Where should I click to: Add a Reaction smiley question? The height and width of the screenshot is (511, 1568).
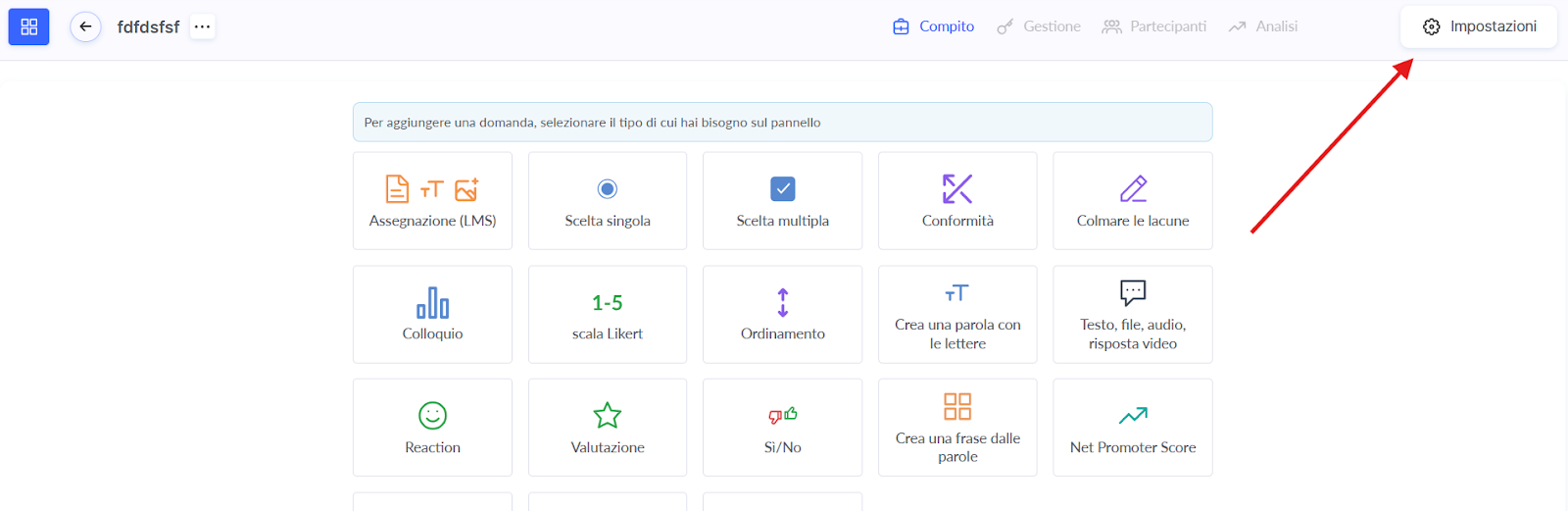(x=432, y=428)
